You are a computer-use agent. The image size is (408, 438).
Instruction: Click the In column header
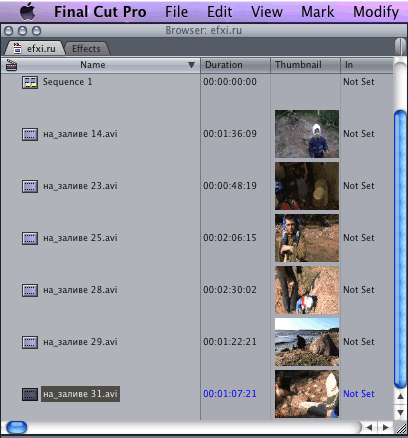click(x=367, y=65)
